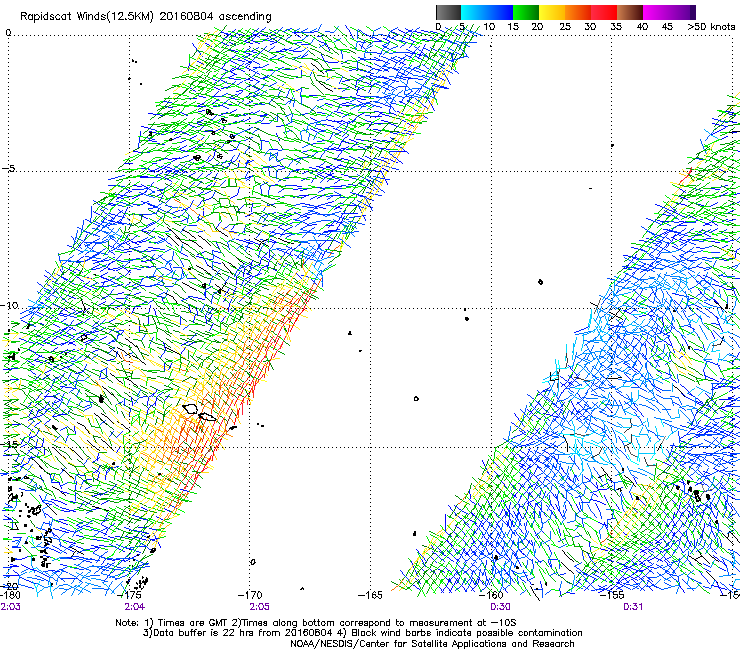Click the gray 0-5 knots color swatch
The width and height of the screenshot is (740, 650).
(x=448, y=12)
